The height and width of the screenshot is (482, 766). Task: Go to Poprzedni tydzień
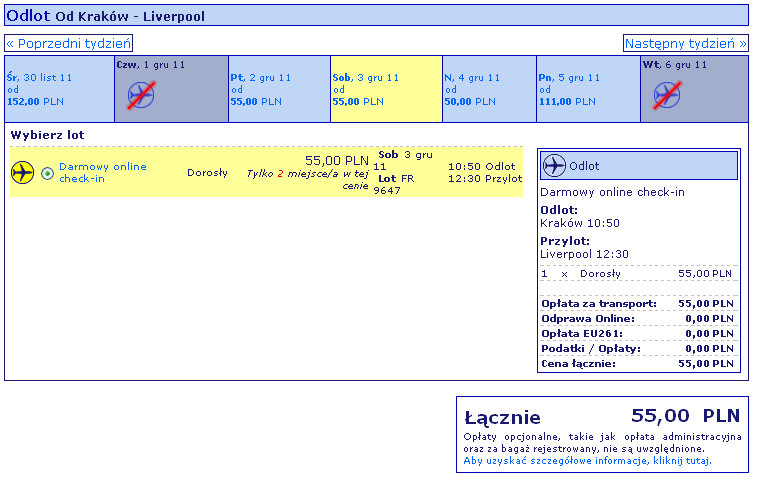point(69,43)
